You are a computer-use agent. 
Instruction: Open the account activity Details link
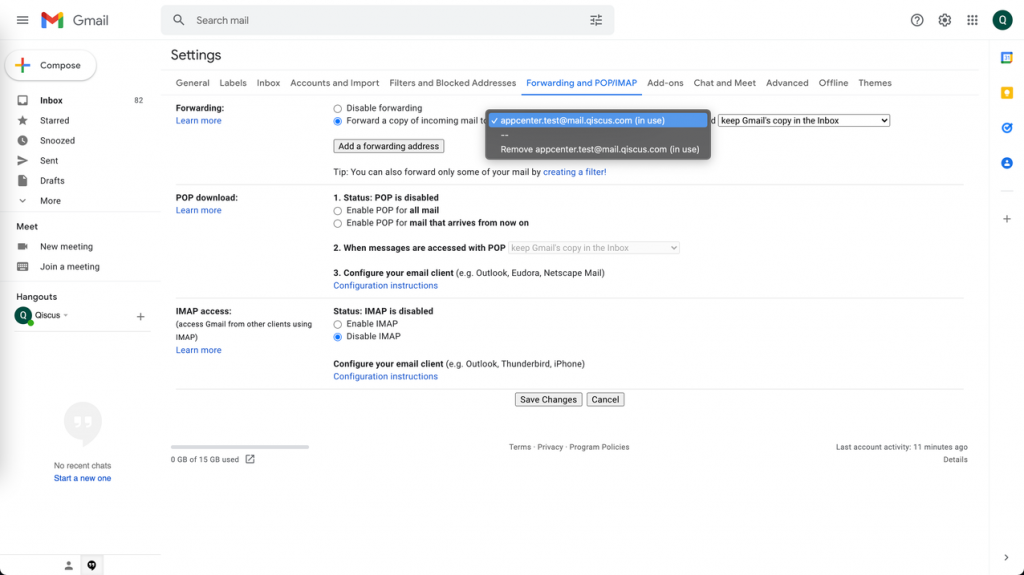955,459
